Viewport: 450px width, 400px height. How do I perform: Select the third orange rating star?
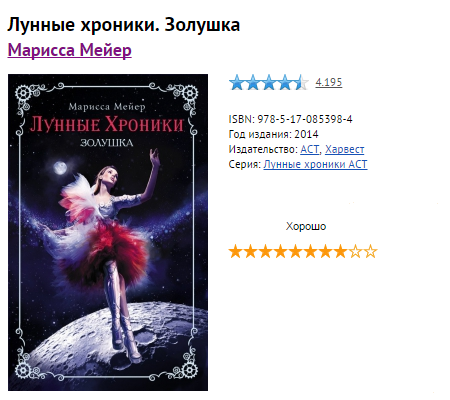pyautogui.click(x=265, y=251)
